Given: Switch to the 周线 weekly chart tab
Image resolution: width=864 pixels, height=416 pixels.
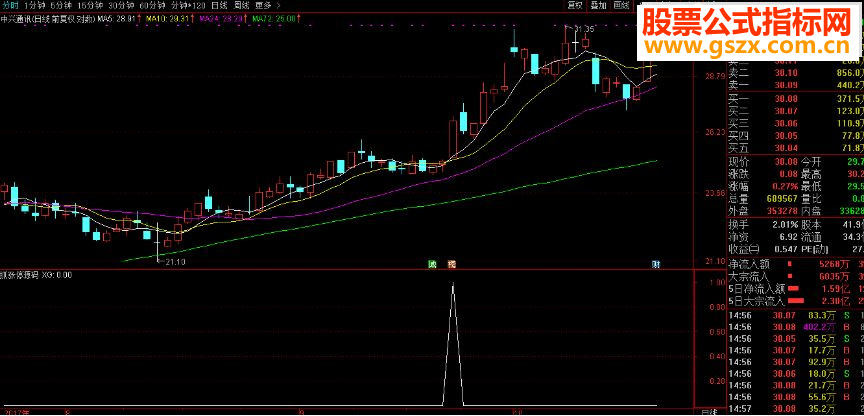Looking at the screenshot, I should tap(242, 6).
